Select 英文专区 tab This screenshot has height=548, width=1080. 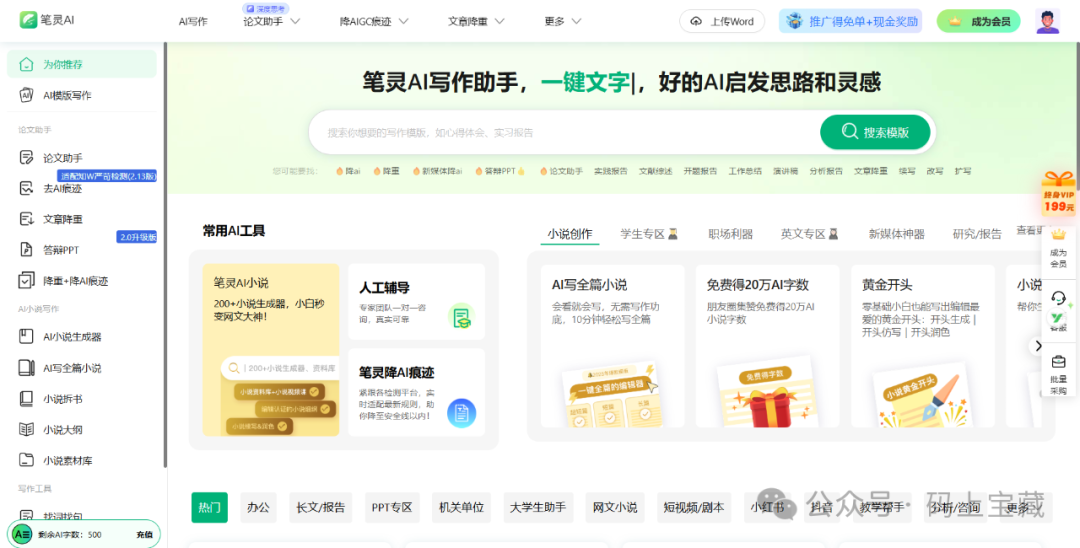809,234
